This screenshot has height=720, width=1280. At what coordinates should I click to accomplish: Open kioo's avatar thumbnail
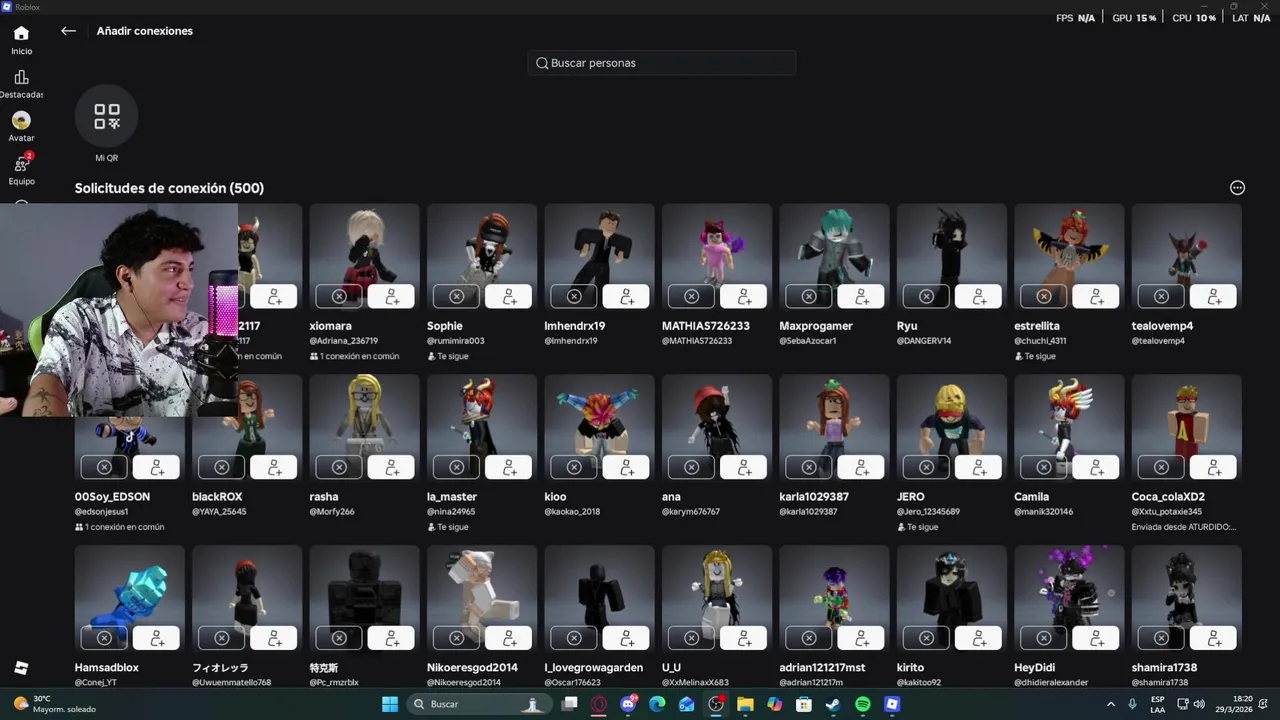(600, 428)
